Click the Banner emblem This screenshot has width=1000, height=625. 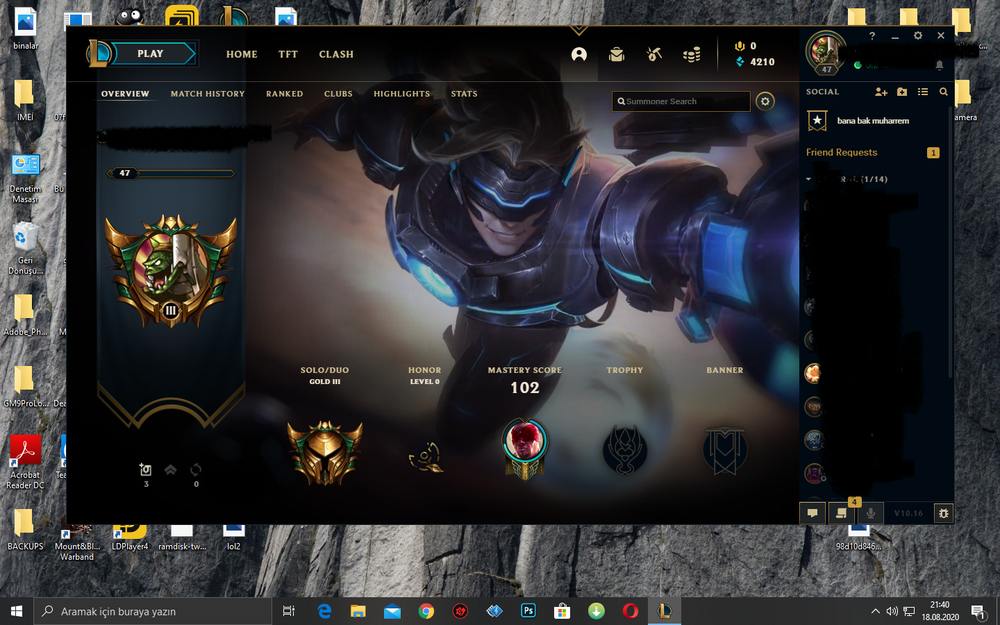(725, 450)
